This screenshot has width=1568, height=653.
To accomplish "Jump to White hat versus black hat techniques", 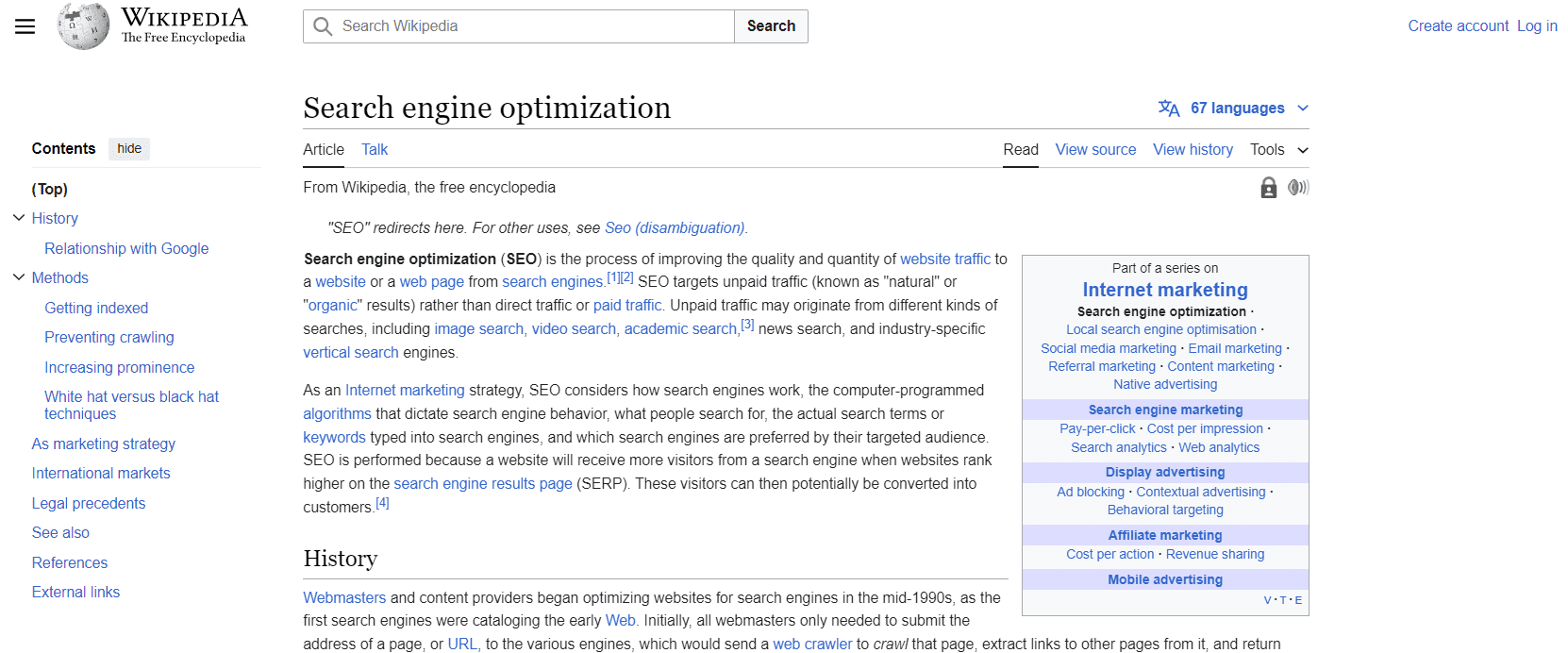I will 131,405.
